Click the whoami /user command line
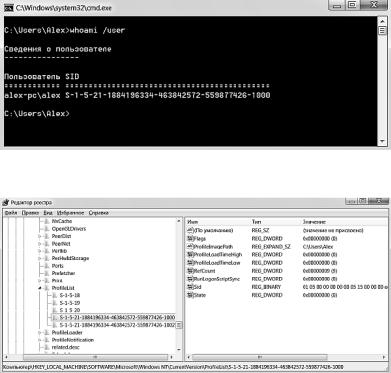Viewport: 391px width, 373px height. [65, 30]
